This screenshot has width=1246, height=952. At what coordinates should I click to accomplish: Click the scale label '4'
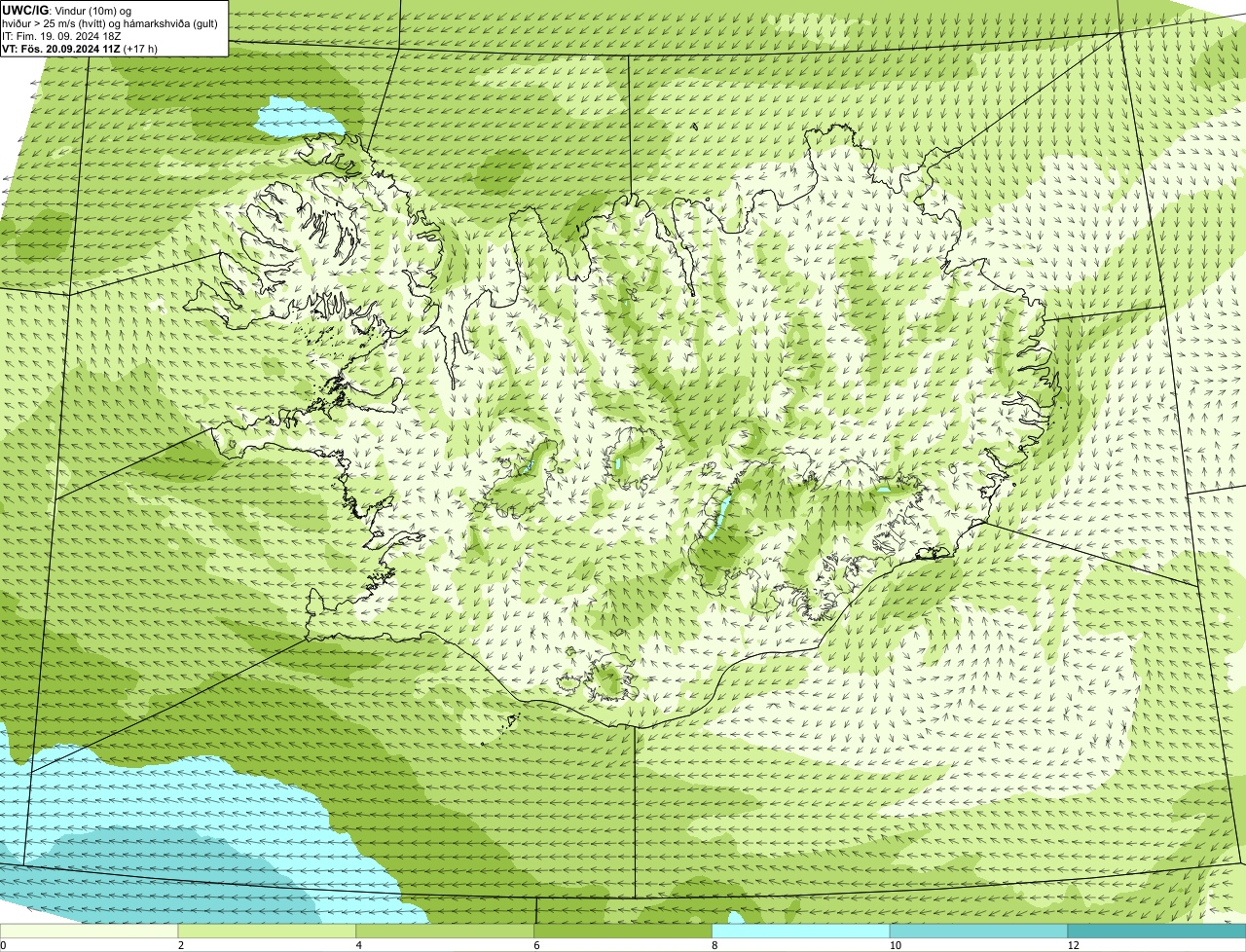(359, 945)
